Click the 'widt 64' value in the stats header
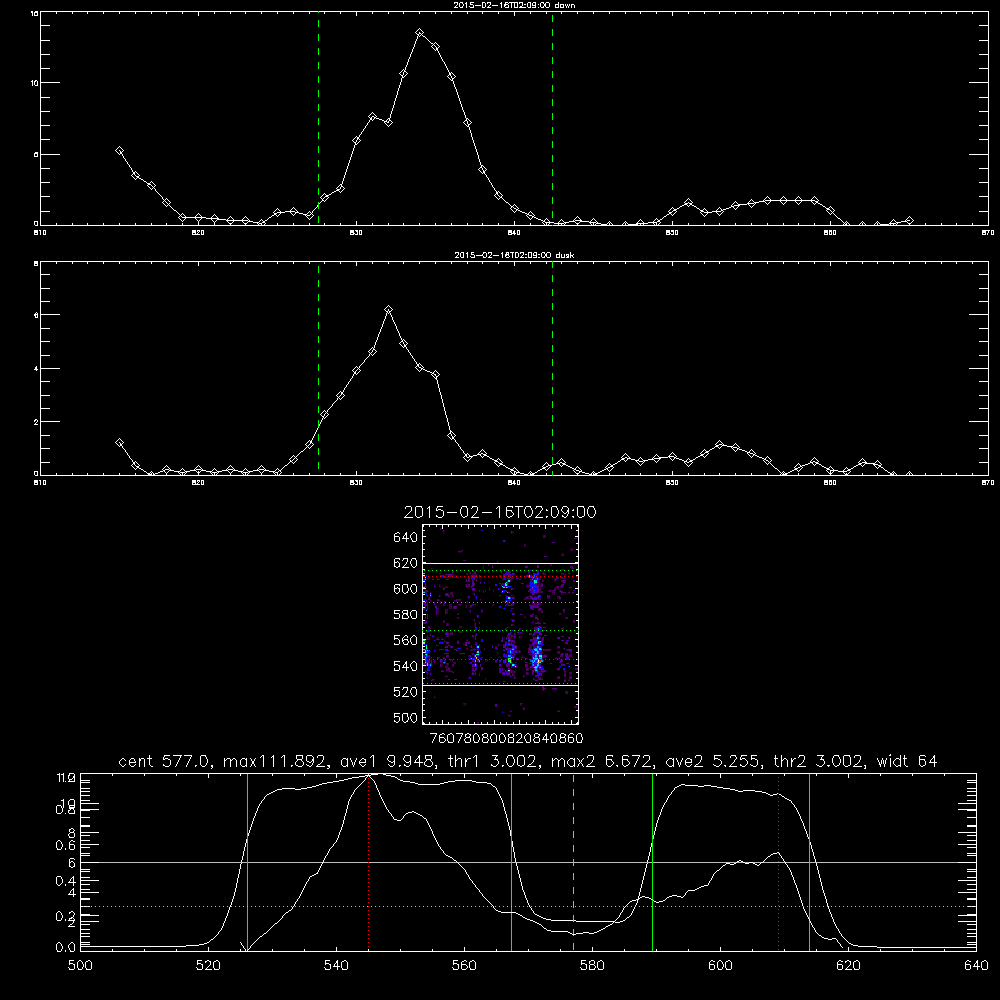This screenshot has height=1000, width=1000. [x=907, y=761]
